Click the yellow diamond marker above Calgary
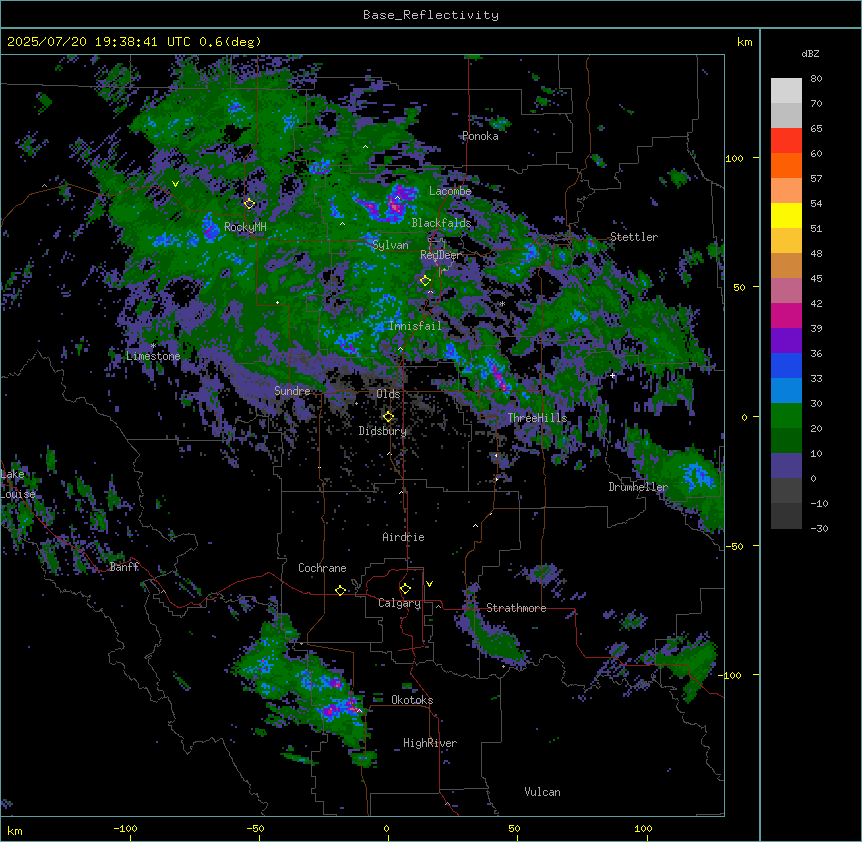 405,589
